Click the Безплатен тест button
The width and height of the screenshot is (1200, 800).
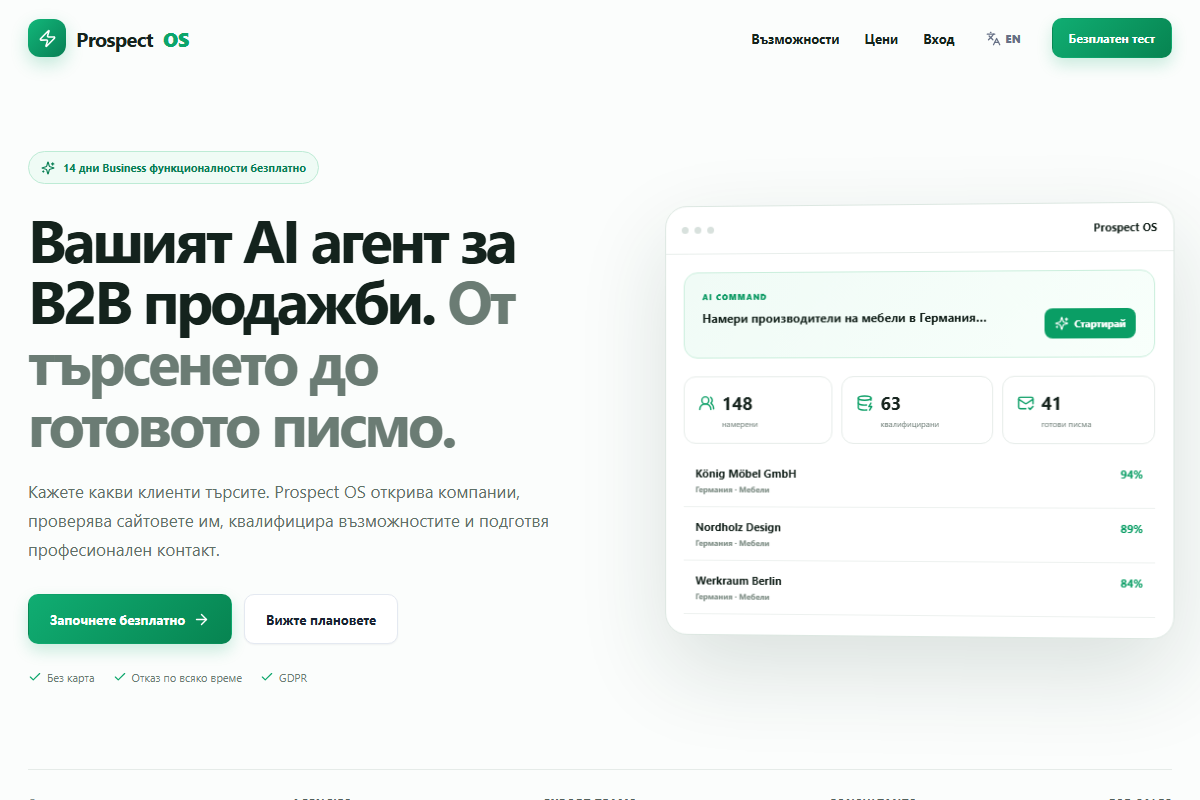[x=1112, y=39]
